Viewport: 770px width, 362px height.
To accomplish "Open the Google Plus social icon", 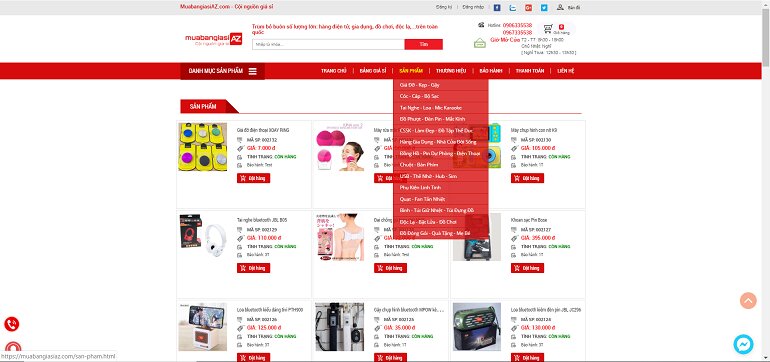I will coord(528,7).
